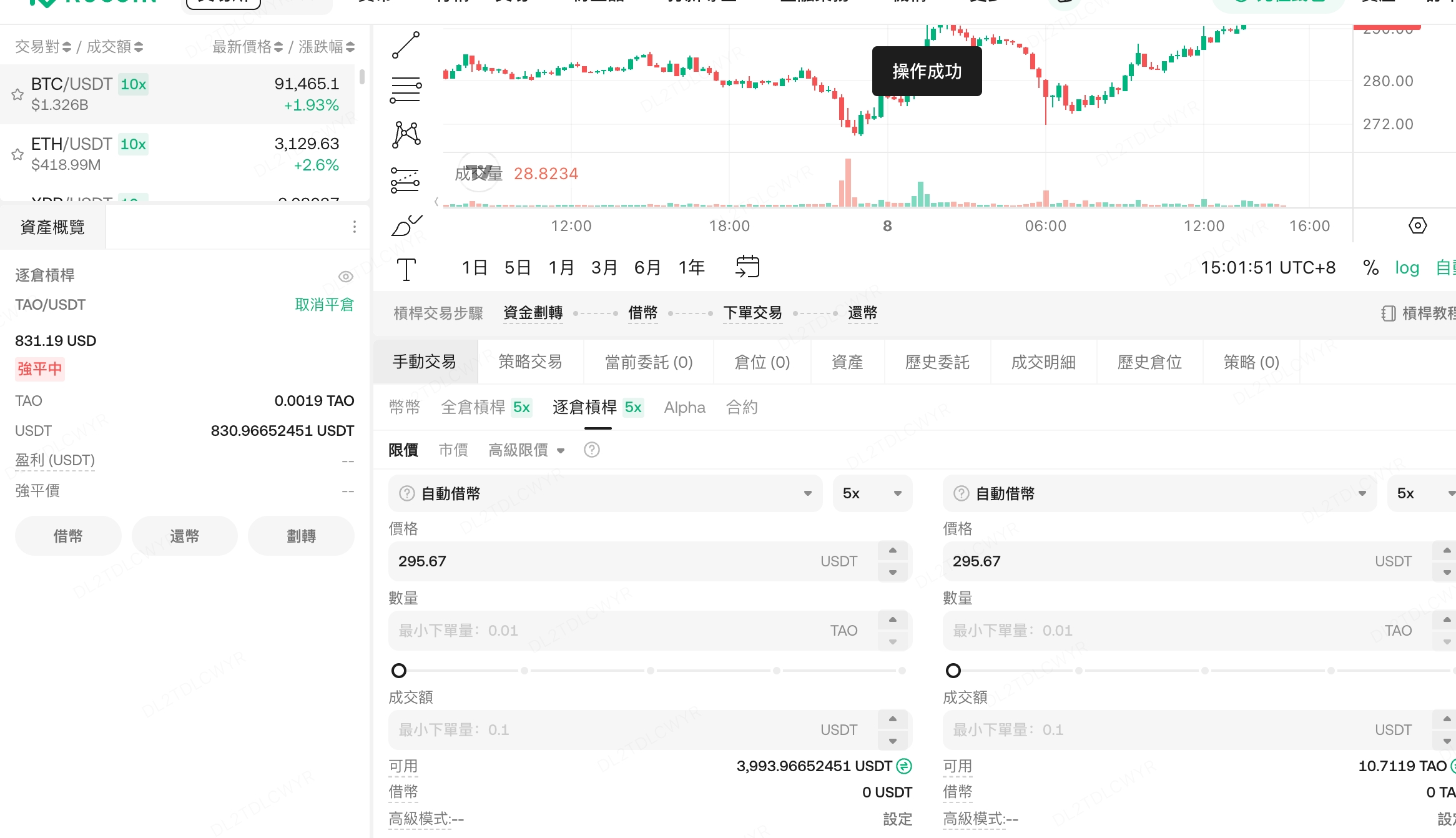Choose the pattern drawing tool
Viewport: 1456px width, 838px height.
tap(406, 134)
